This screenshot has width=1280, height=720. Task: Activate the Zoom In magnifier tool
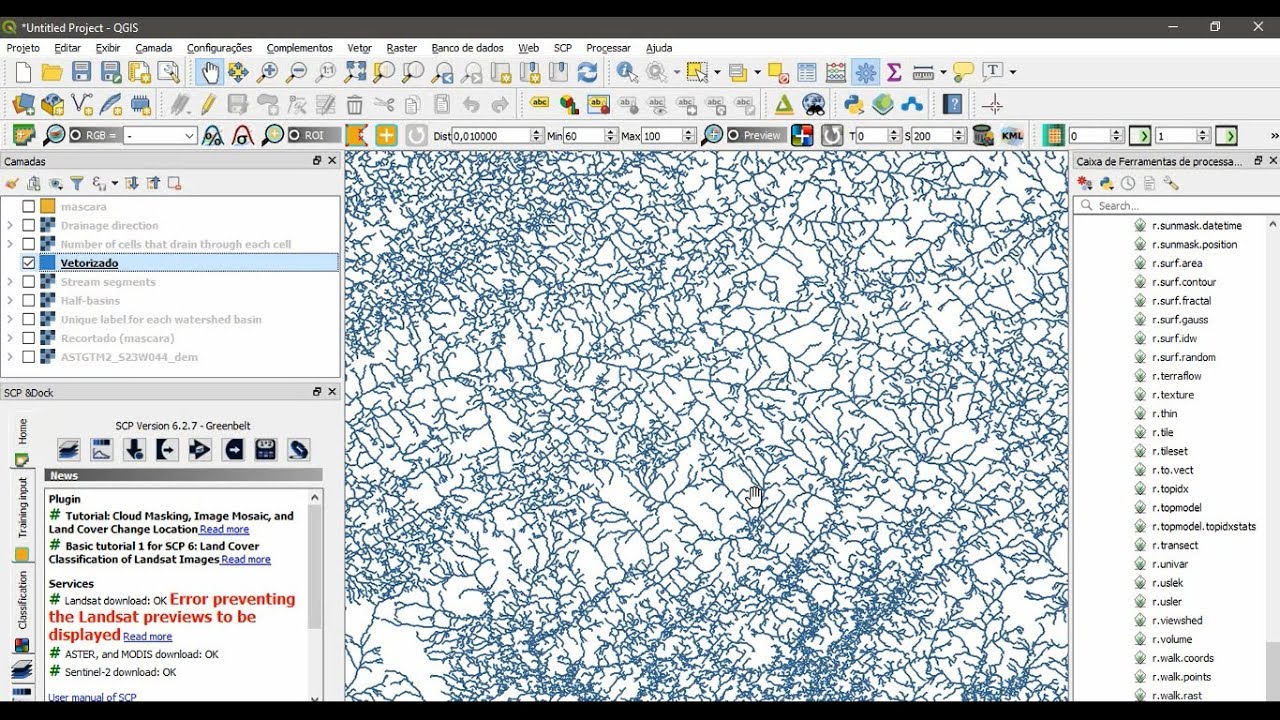point(267,72)
